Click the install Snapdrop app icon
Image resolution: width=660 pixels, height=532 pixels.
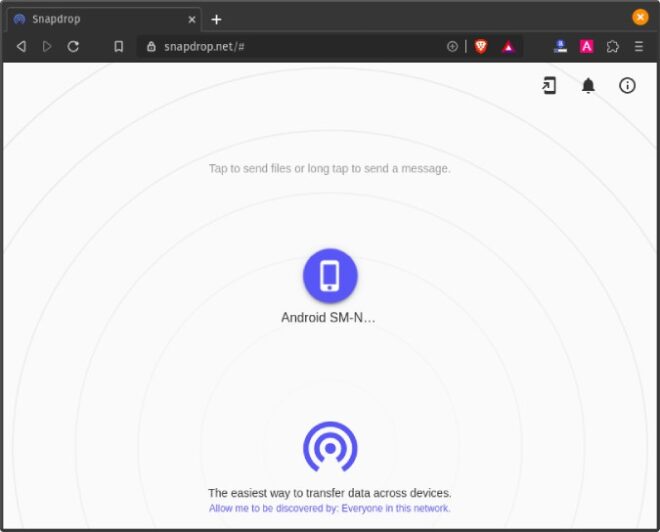pos(549,85)
